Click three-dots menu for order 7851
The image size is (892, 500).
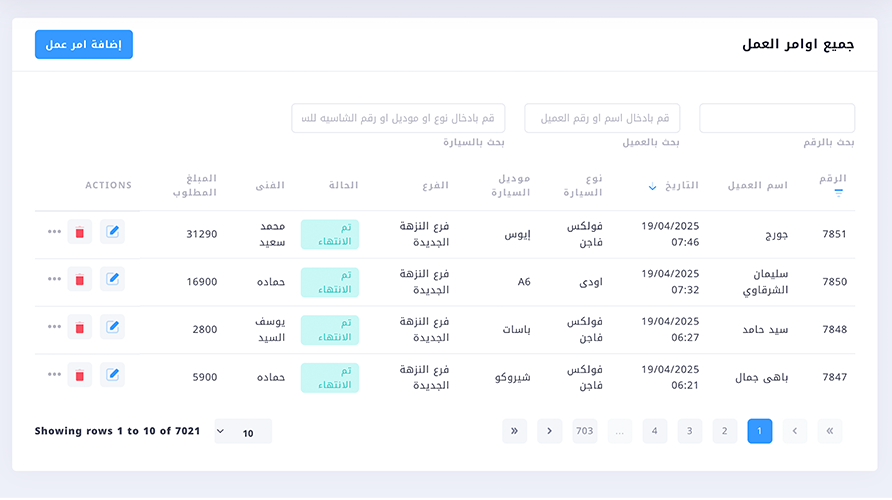[54, 232]
